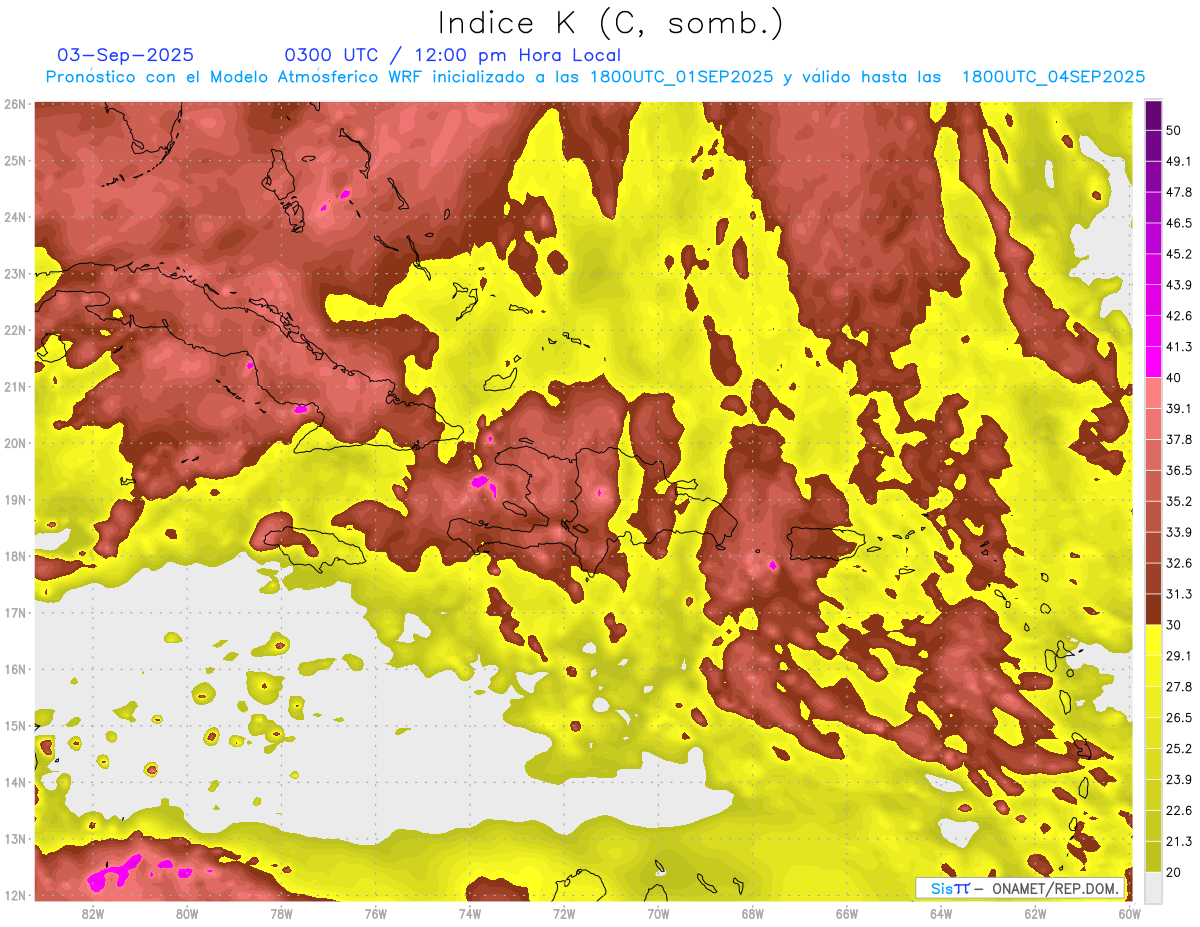The height and width of the screenshot is (927, 1200).
Task: Click the latitude label "12N"
Action: tap(15, 895)
